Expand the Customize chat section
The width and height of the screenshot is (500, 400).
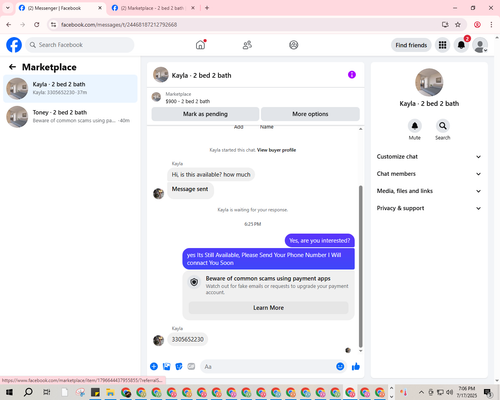point(429,157)
